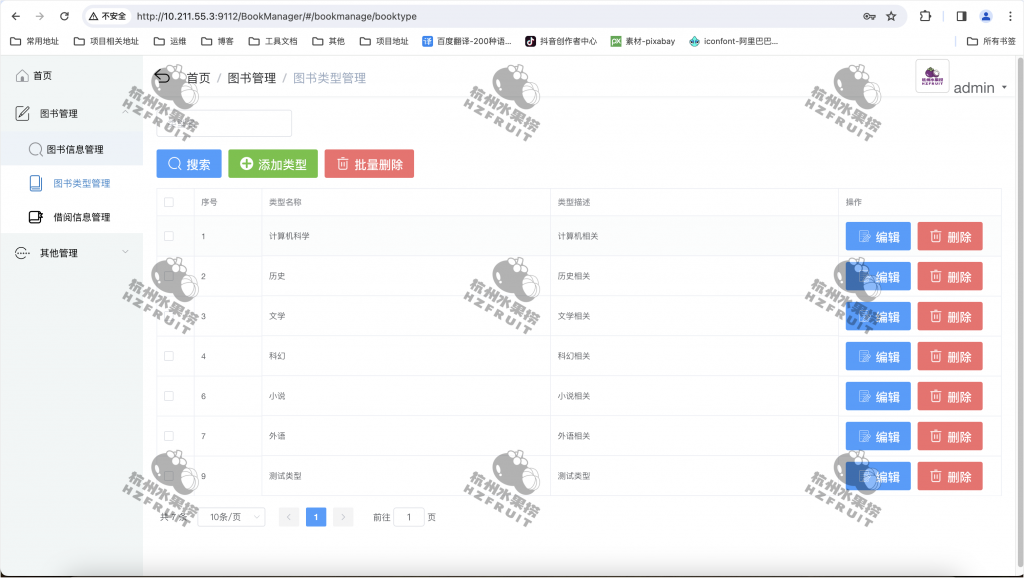1024x578 pixels.
Task: Open the 10条/页 page size dropdown
Action: click(230, 517)
